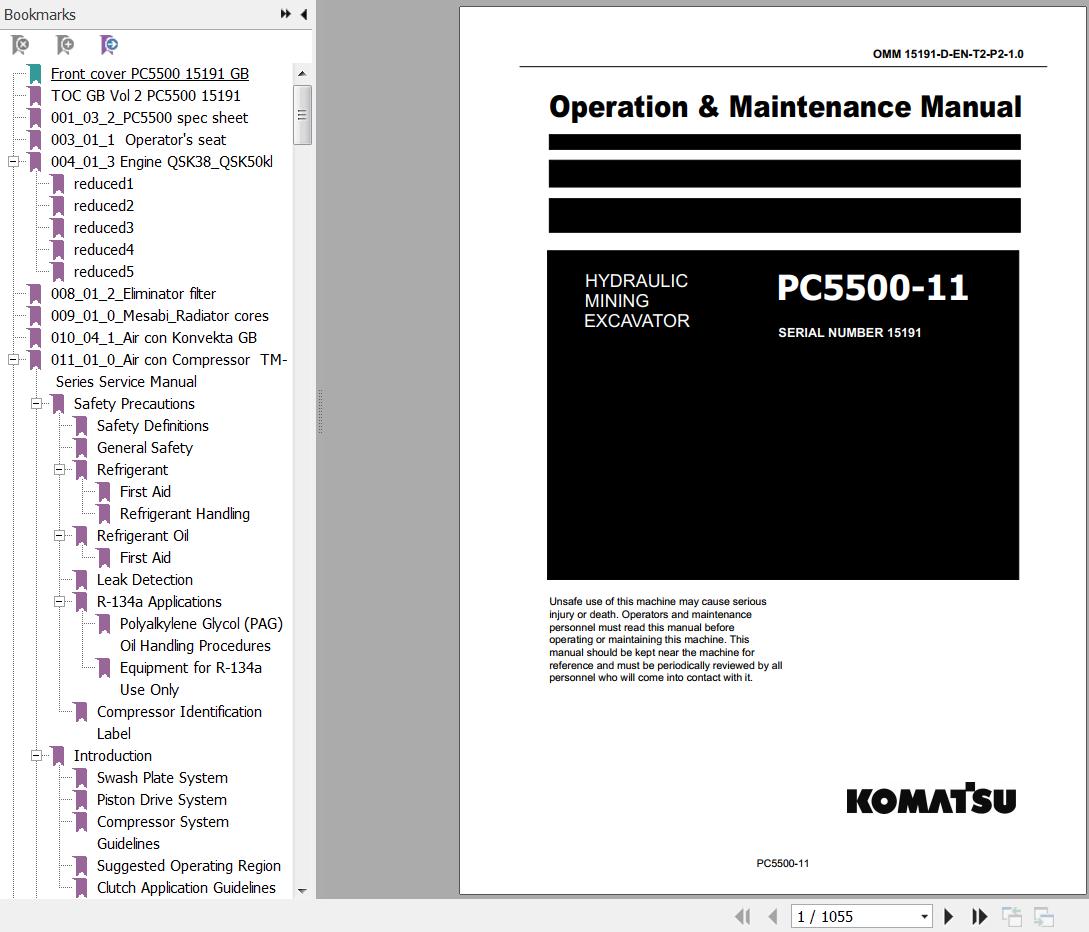Image resolution: width=1089 pixels, height=932 pixels.
Task: Jump to the last page of the document
Action: tap(979, 917)
